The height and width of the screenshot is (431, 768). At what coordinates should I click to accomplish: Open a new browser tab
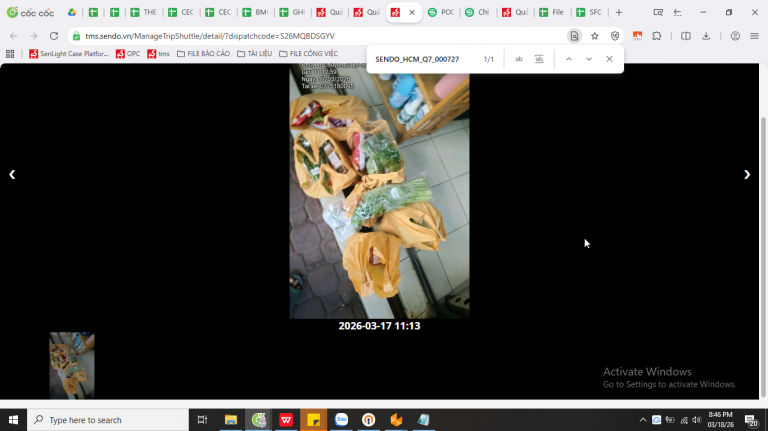pyautogui.click(x=619, y=12)
